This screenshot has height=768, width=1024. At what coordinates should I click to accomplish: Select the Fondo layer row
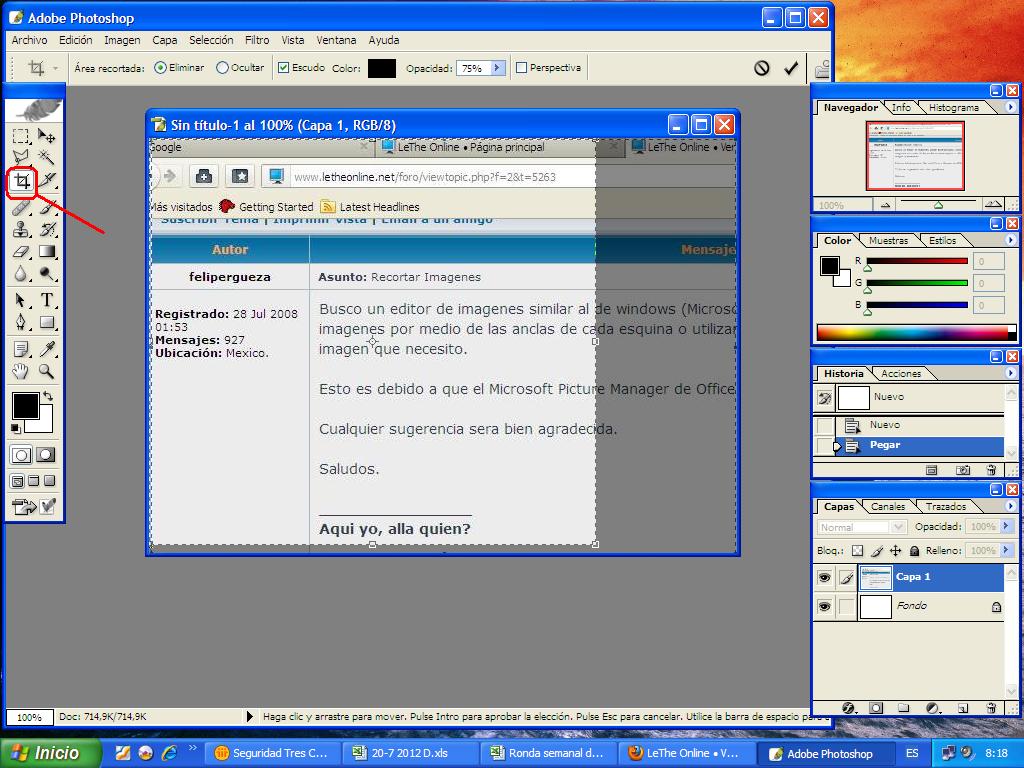coord(908,606)
